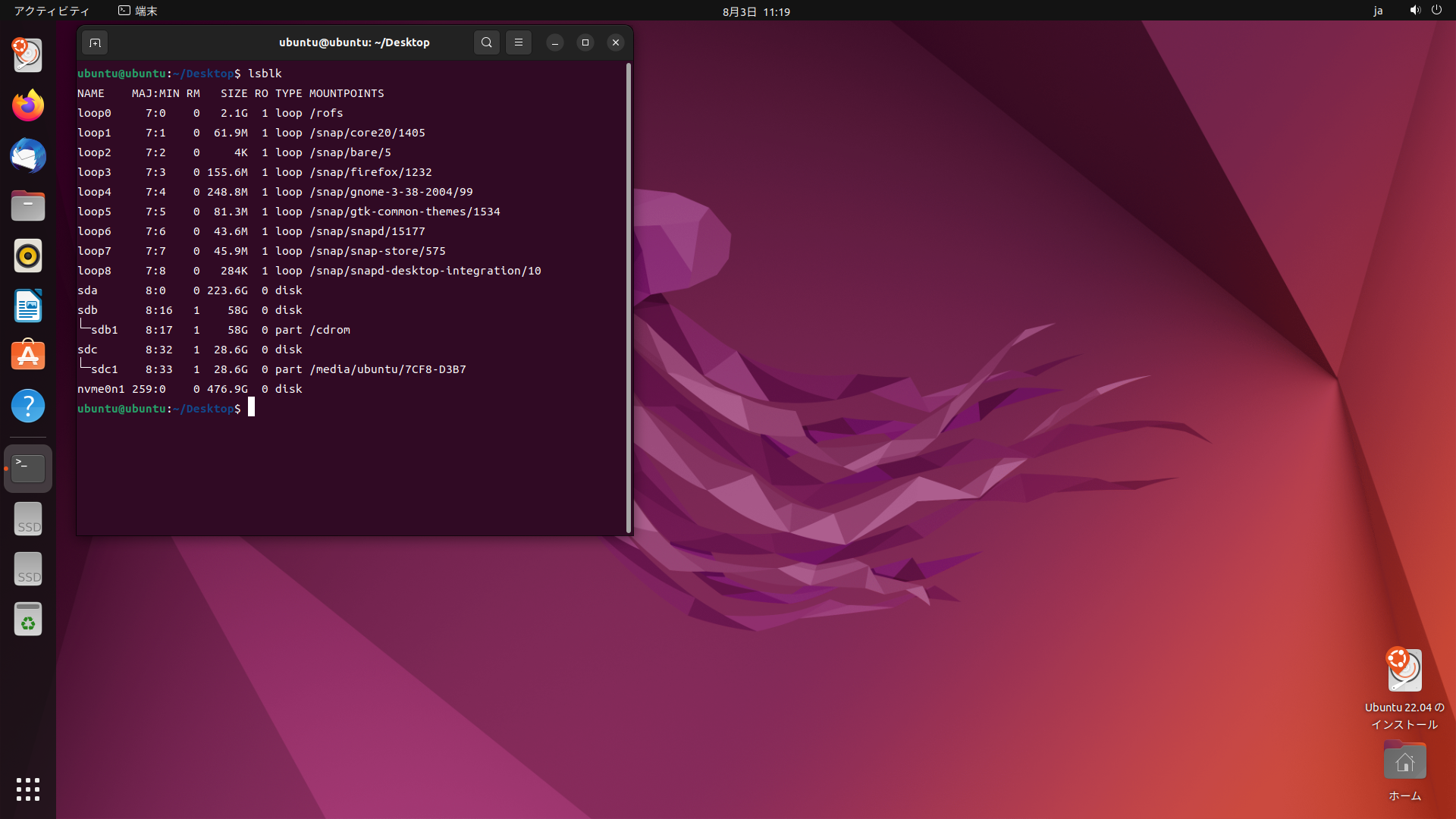Open the Trash in dock
This screenshot has width=1456, height=819.
click(x=28, y=619)
